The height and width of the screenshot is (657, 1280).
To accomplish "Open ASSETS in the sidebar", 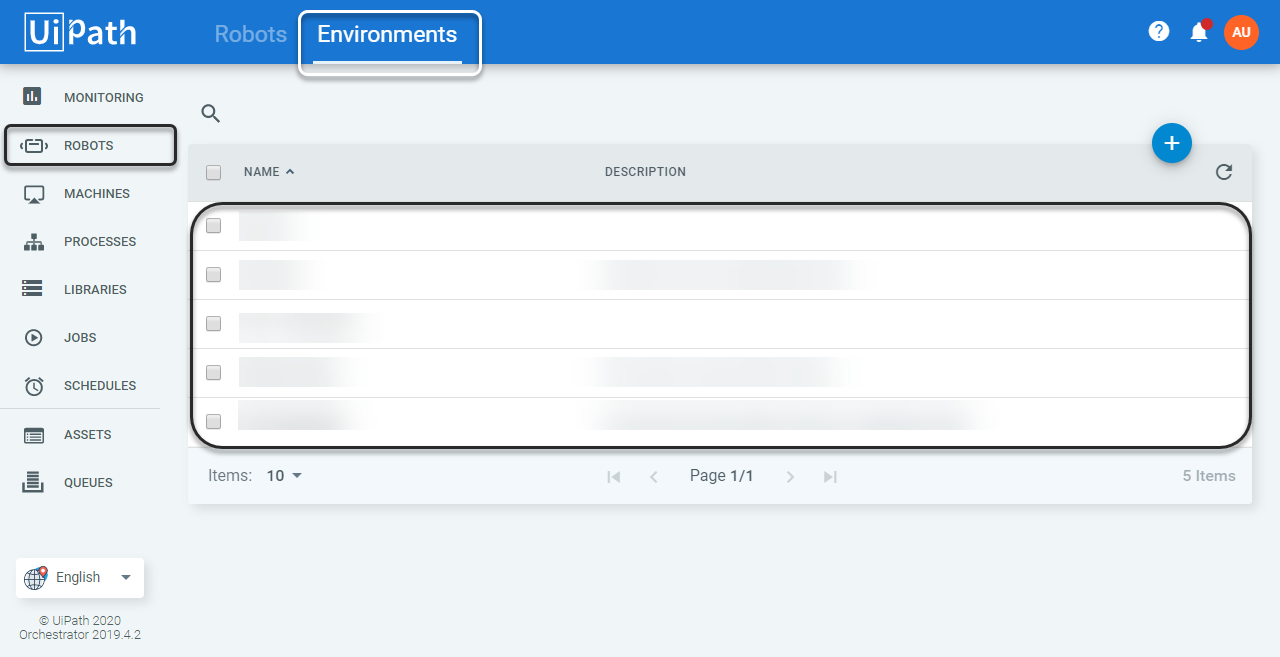I will (x=88, y=435).
